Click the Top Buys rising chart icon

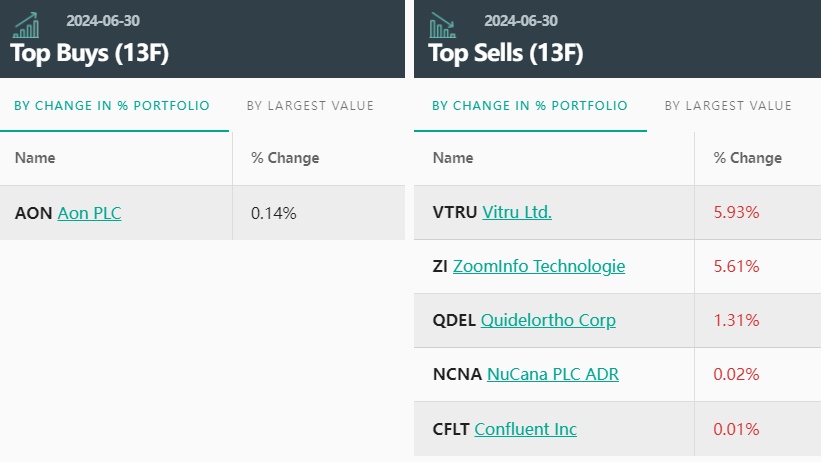click(27, 25)
